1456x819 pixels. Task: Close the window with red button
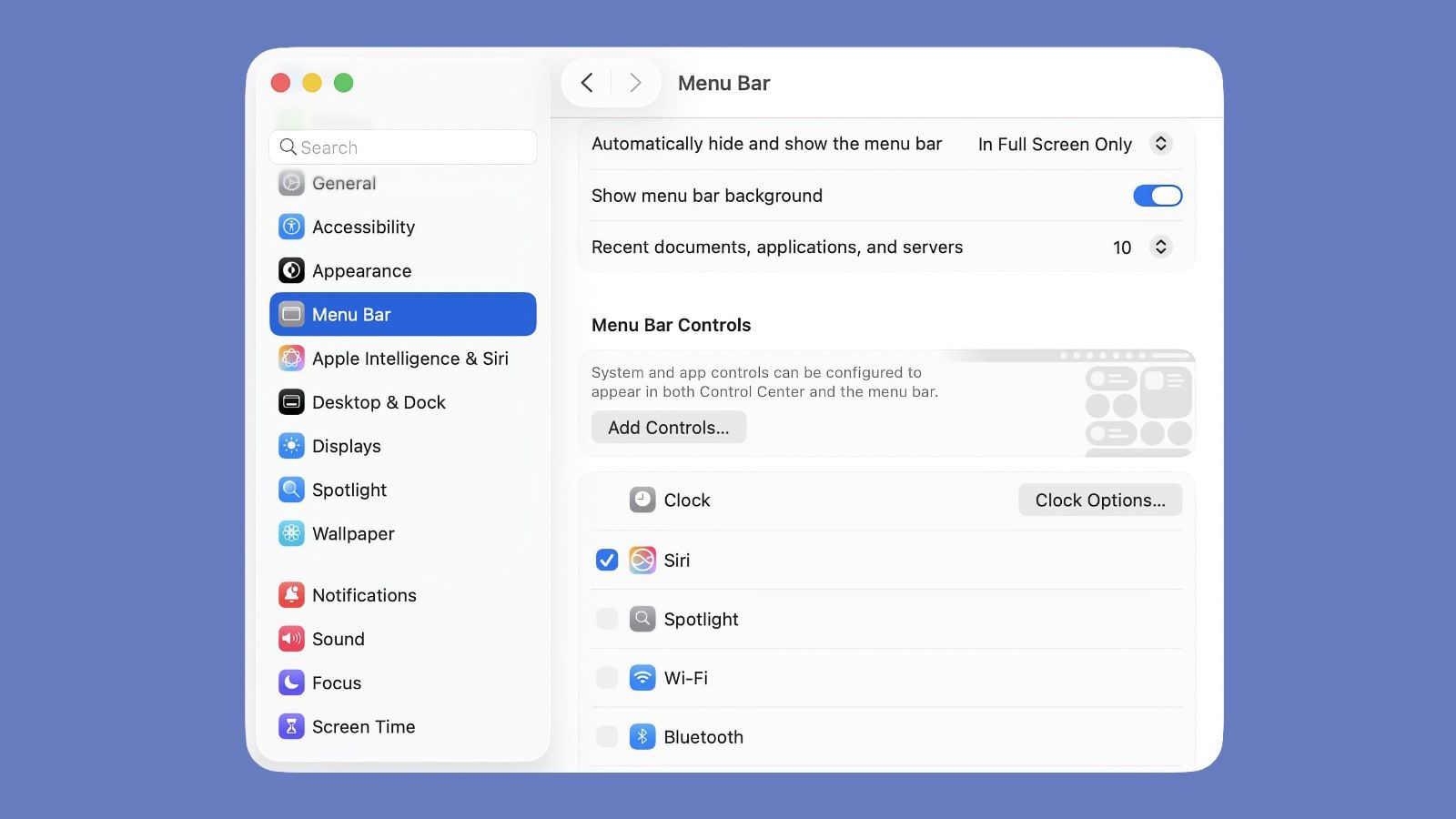280,83
